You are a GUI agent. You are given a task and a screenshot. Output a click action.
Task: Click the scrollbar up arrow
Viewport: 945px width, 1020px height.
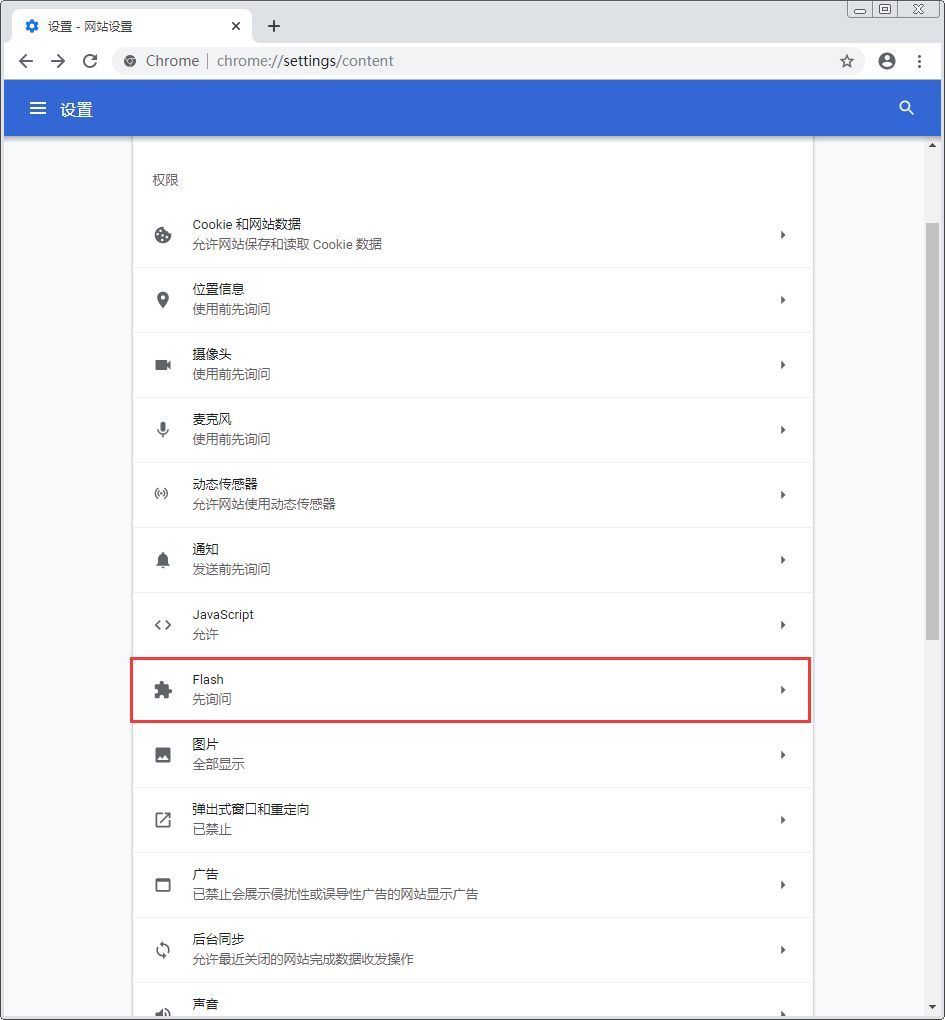932,145
